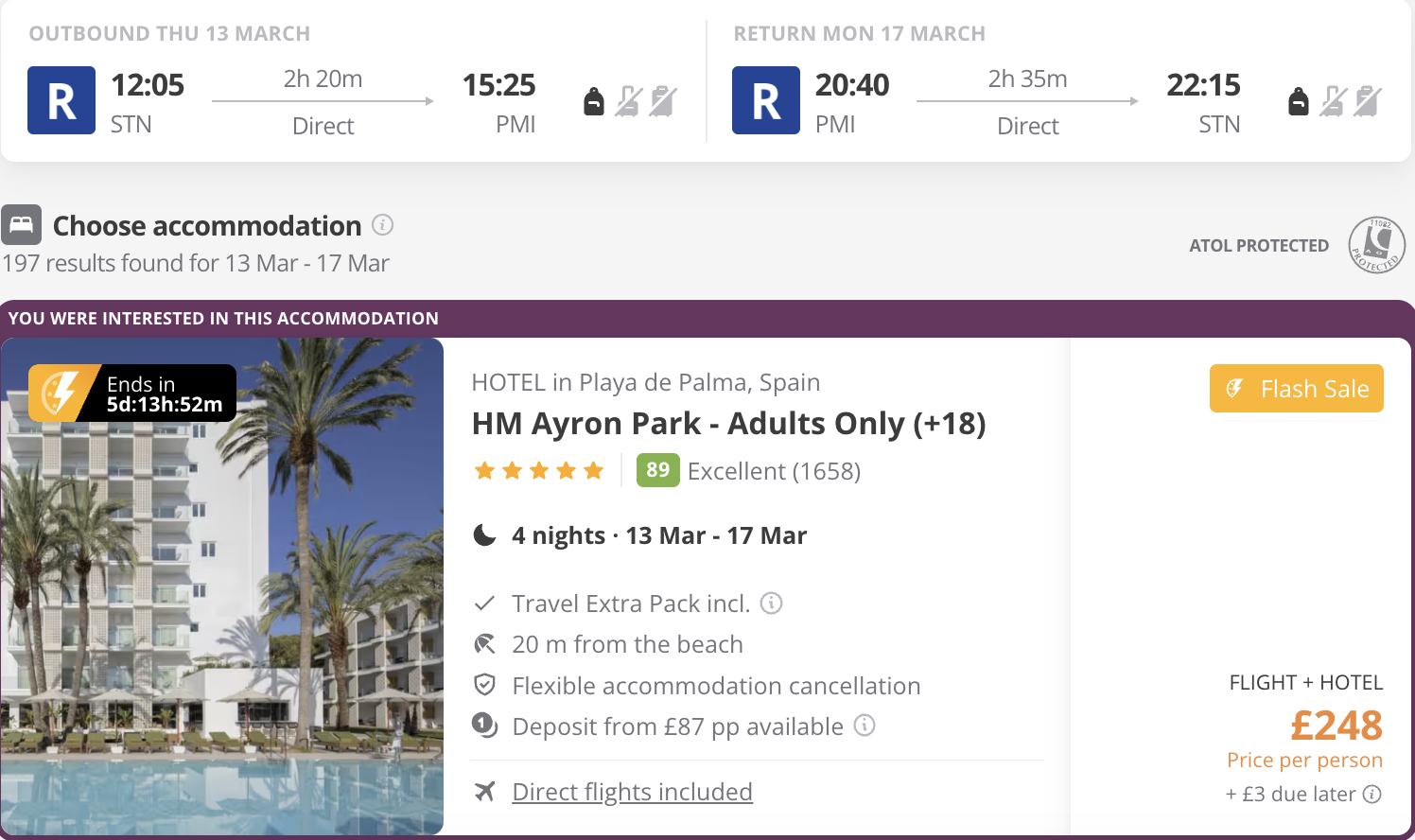Click the flash sale countdown timer badge

[132, 393]
